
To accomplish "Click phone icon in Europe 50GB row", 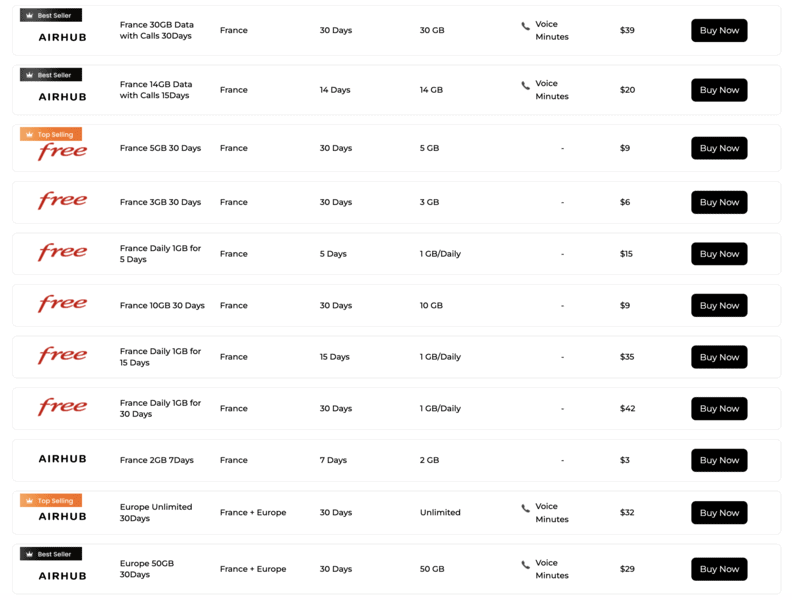I will (x=526, y=565).
